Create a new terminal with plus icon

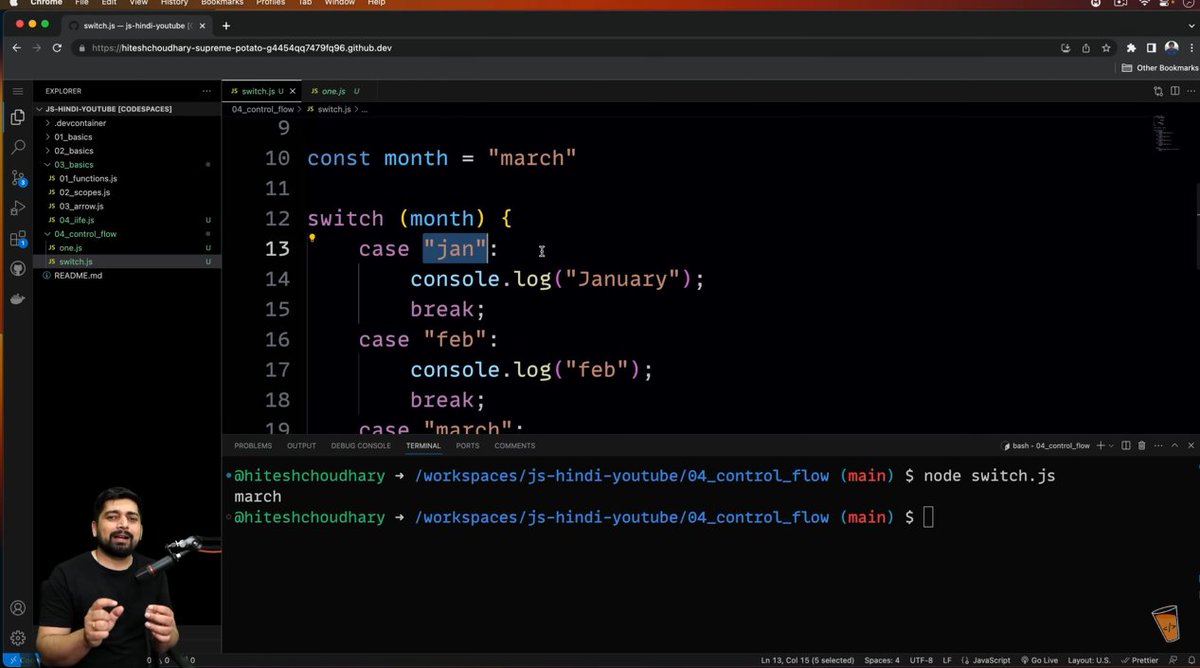pos(1101,445)
